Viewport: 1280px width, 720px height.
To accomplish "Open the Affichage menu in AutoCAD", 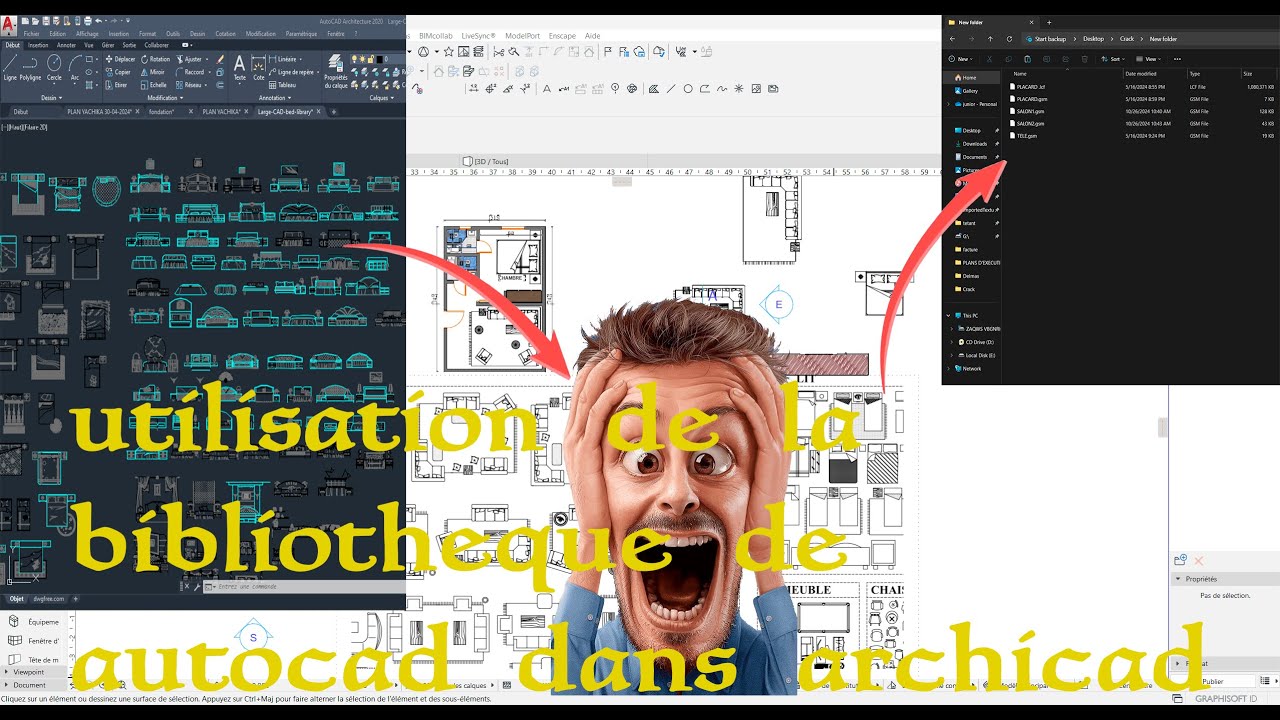I will click(87, 34).
